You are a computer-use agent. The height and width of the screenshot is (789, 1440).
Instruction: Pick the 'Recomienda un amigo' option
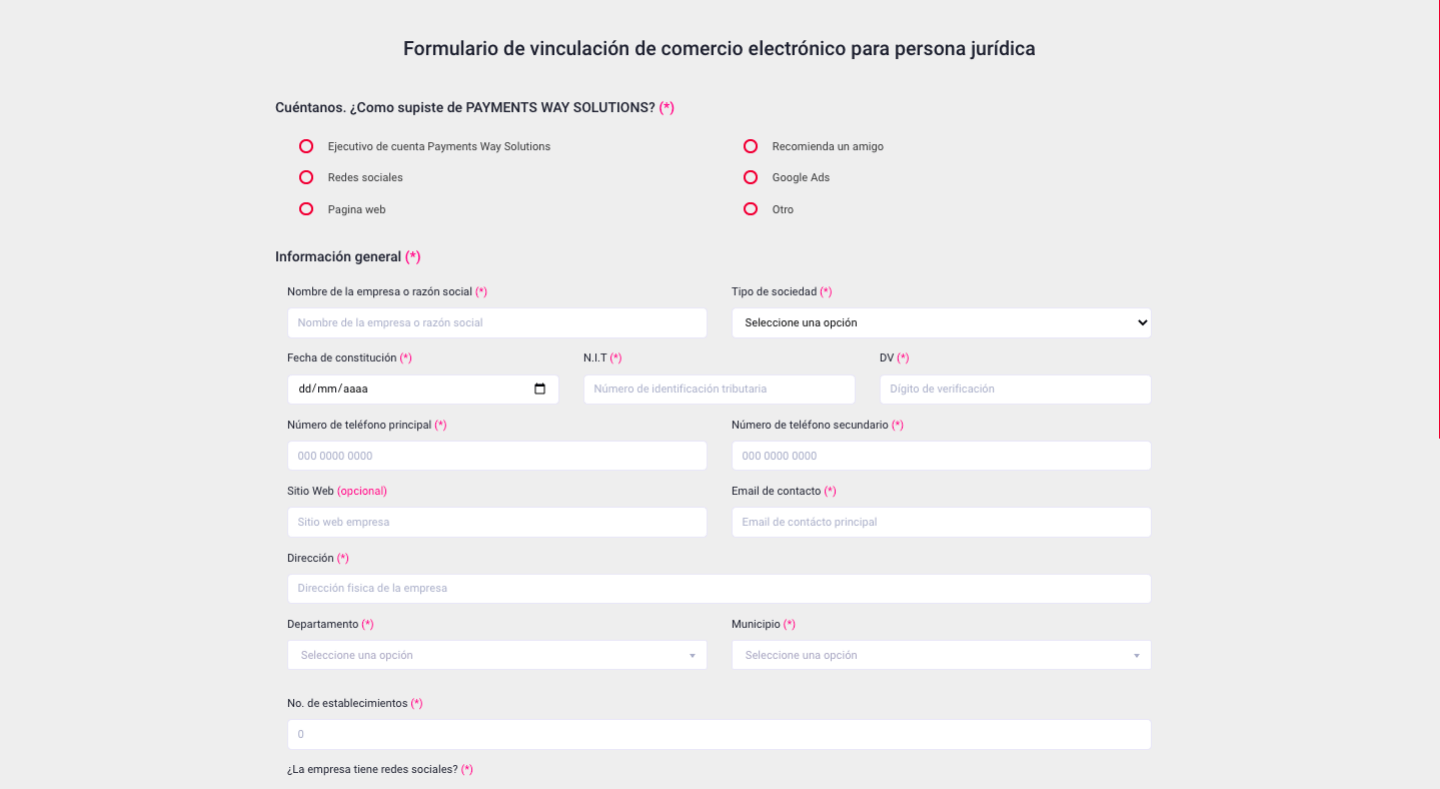pos(750,146)
